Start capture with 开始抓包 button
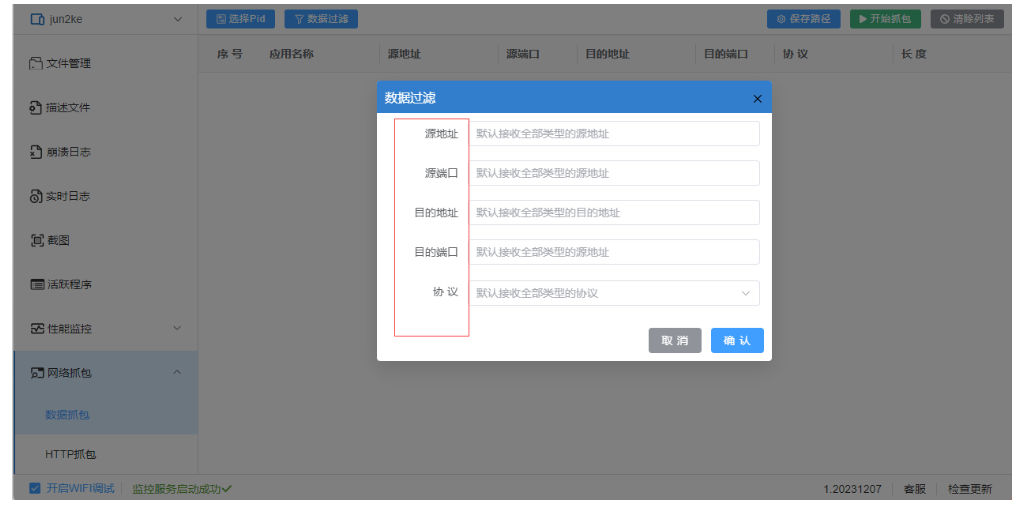 point(885,19)
